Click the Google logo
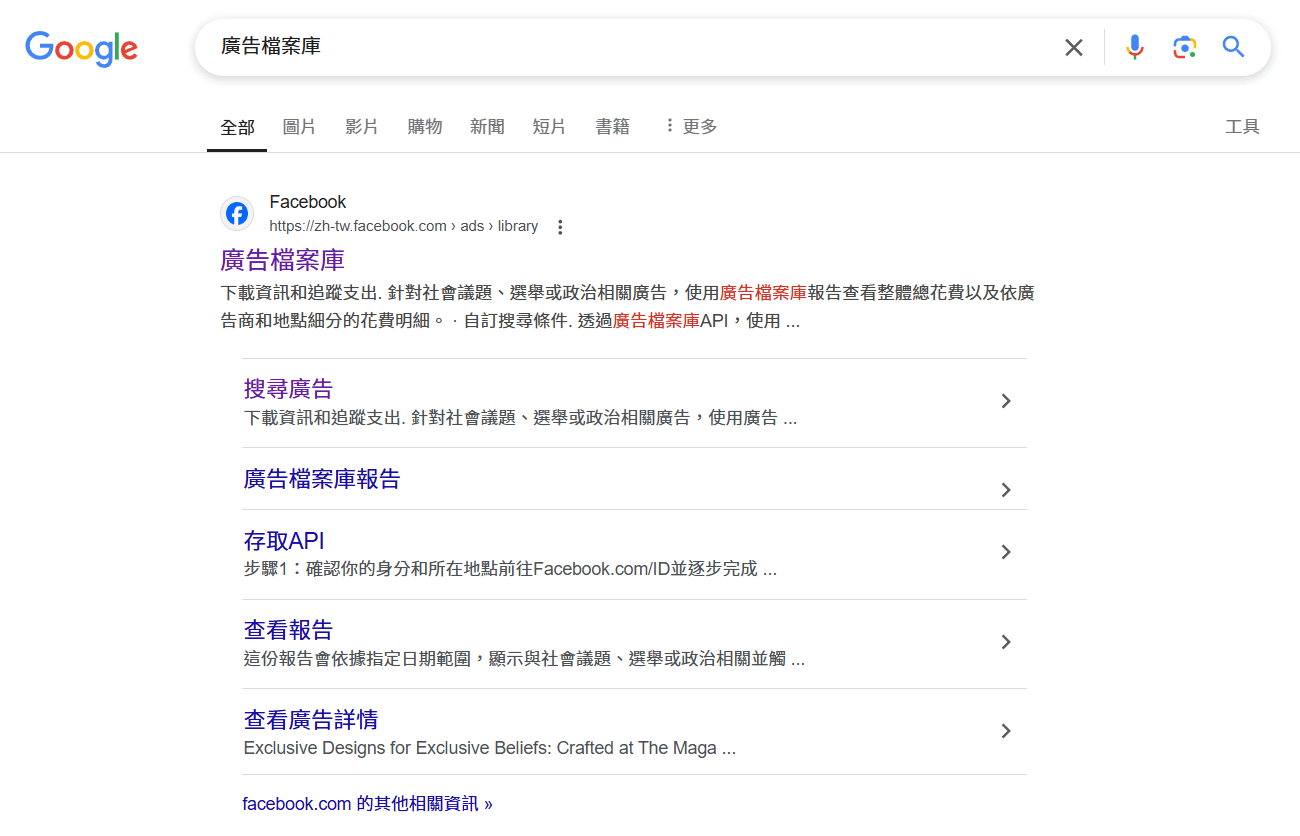1300x836 pixels. click(x=81, y=48)
